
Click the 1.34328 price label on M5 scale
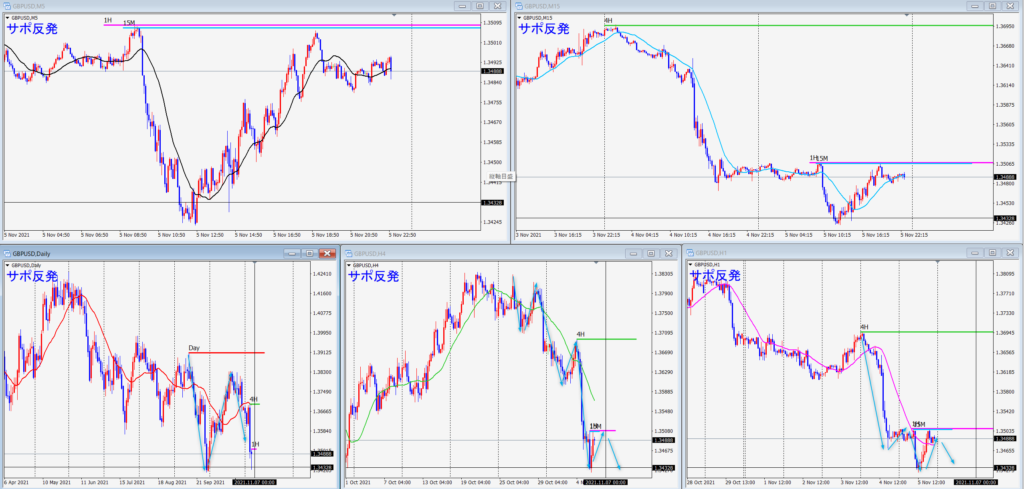(x=494, y=202)
